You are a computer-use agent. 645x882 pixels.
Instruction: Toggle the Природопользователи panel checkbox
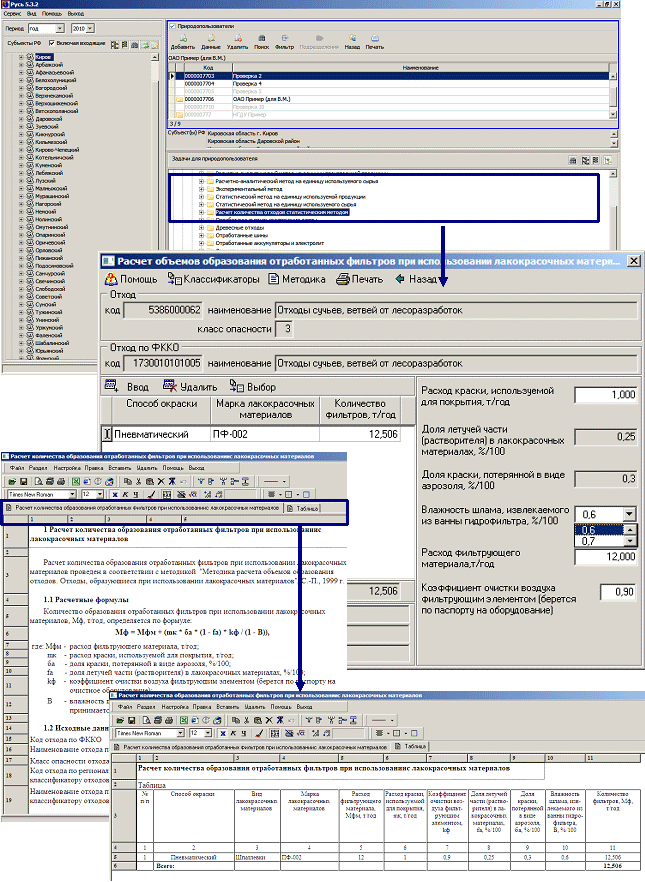172,26
